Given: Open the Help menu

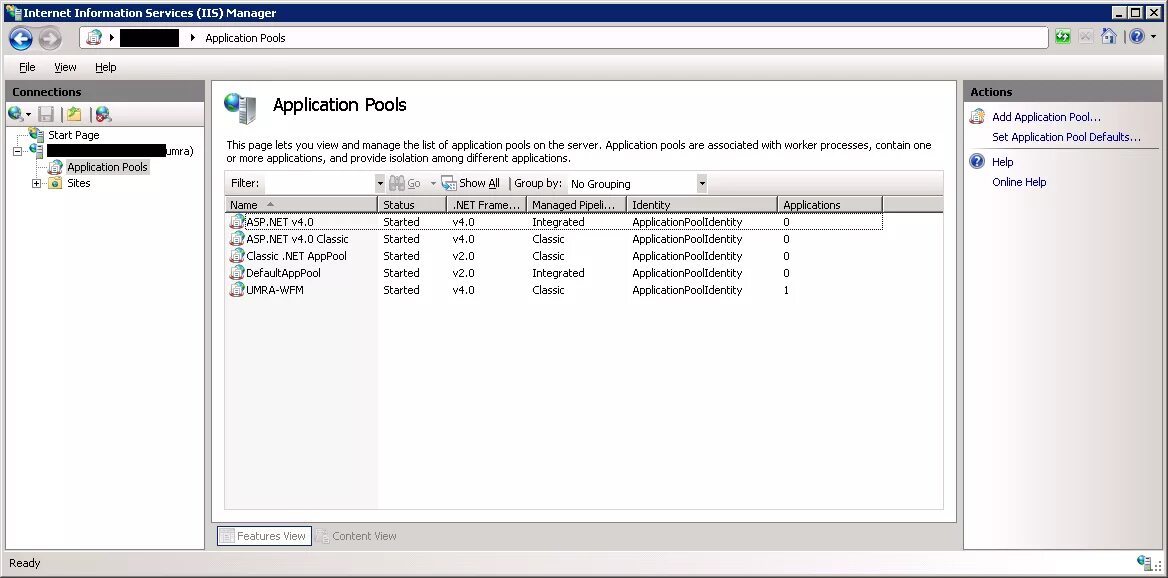Looking at the screenshot, I should click(106, 67).
